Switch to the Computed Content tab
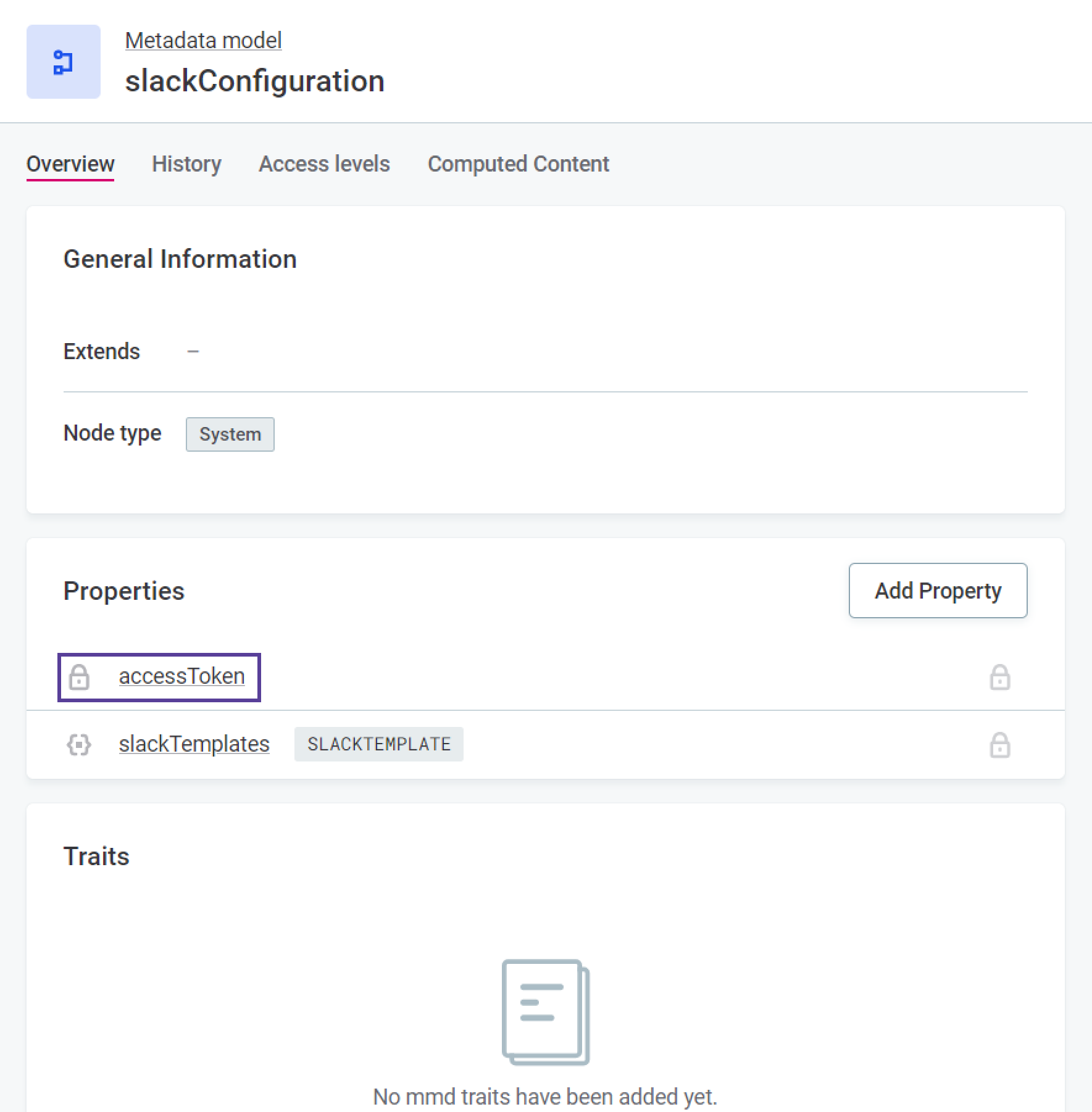This screenshot has width=1092, height=1112. click(518, 164)
